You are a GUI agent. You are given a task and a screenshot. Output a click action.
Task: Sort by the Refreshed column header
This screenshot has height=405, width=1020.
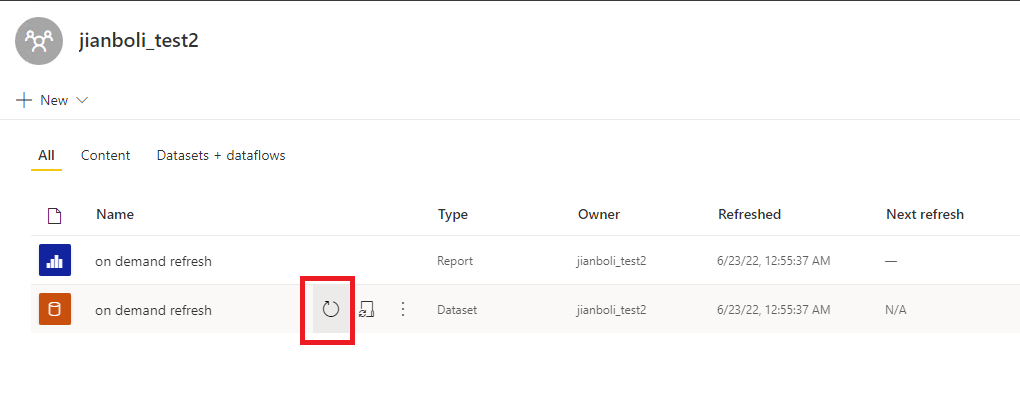coord(749,215)
